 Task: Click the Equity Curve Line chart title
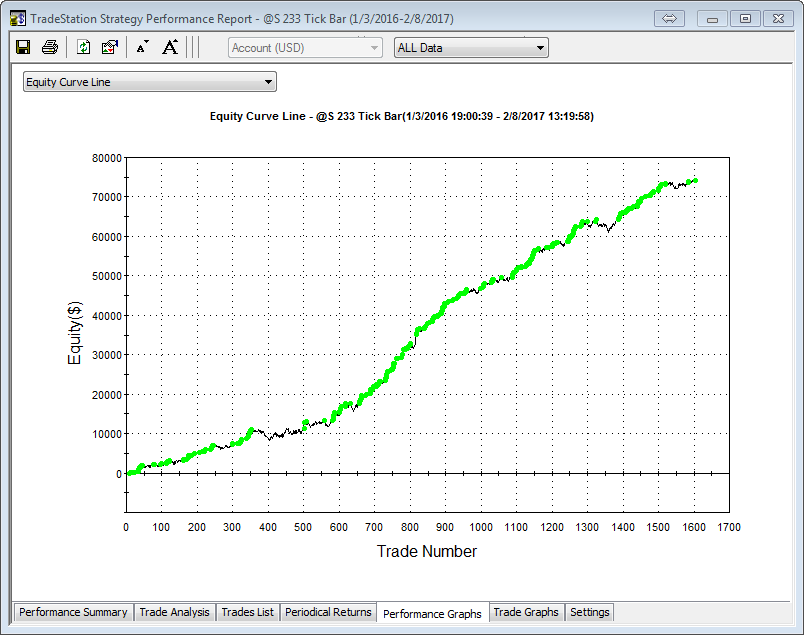tap(402, 116)
